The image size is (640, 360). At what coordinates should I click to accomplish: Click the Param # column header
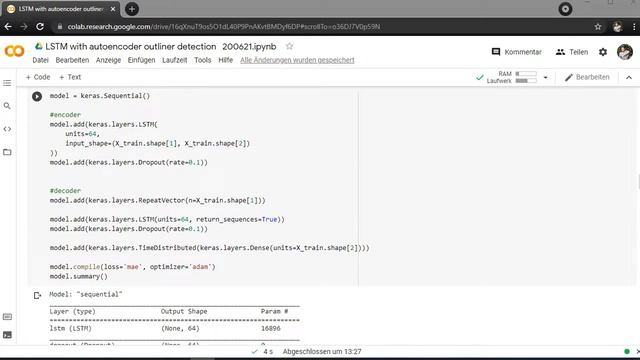tap(275, 311)
